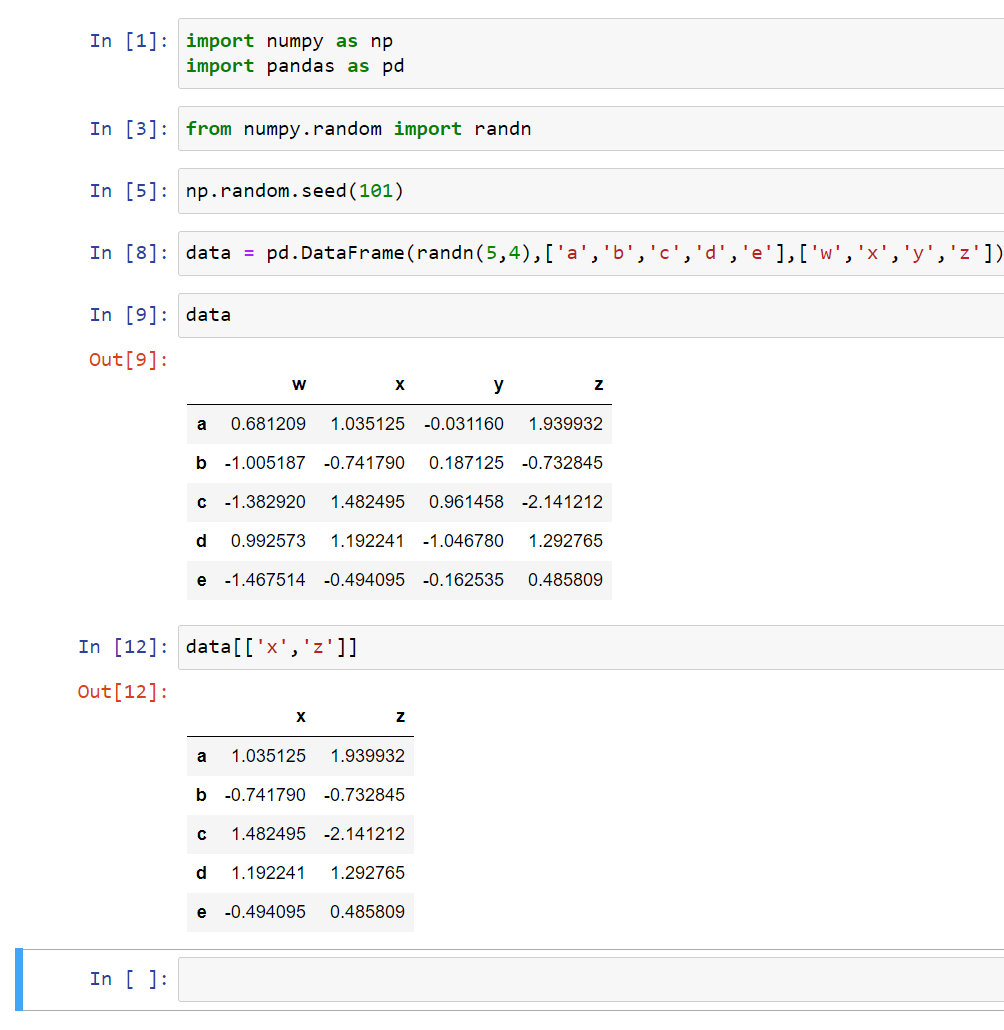Viewport: 1004px width, 1030px height.
Task: Click row index e in Out[9] table
Action: 202,581
